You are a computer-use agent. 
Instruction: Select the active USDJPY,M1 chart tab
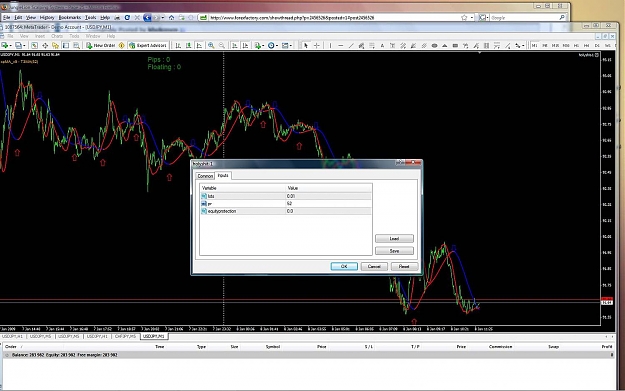pyautogui.click(x=154, y=337)
